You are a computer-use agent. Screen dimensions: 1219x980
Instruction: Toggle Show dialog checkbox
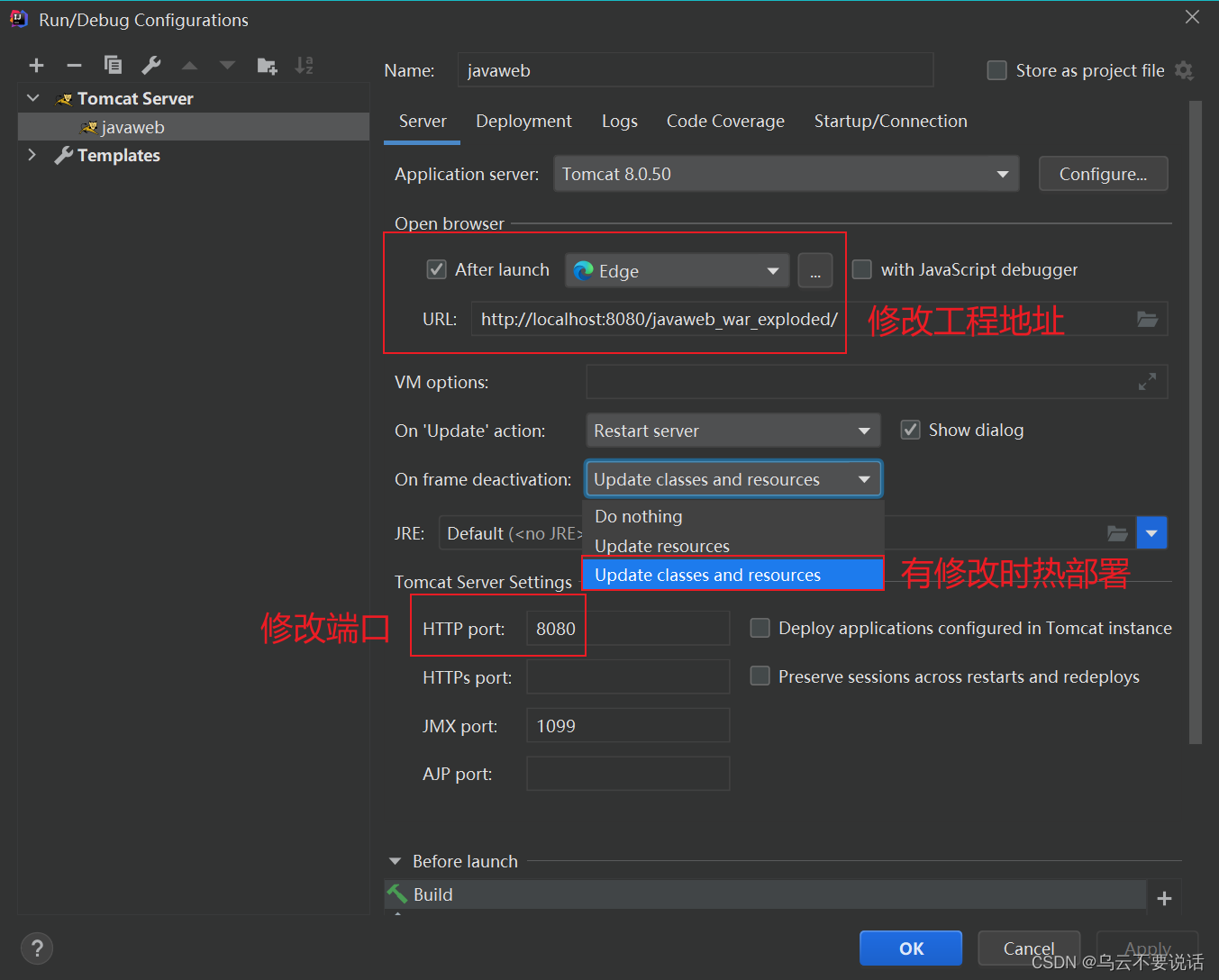coord(910,430)
